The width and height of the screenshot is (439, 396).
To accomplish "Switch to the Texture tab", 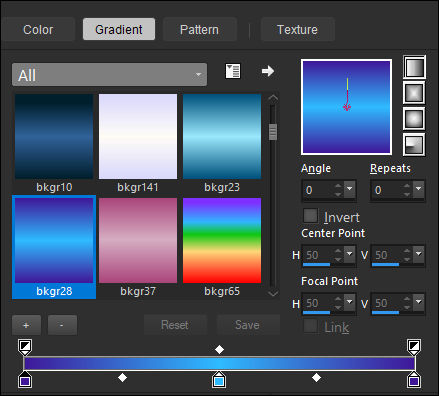I will click(297, 29).
